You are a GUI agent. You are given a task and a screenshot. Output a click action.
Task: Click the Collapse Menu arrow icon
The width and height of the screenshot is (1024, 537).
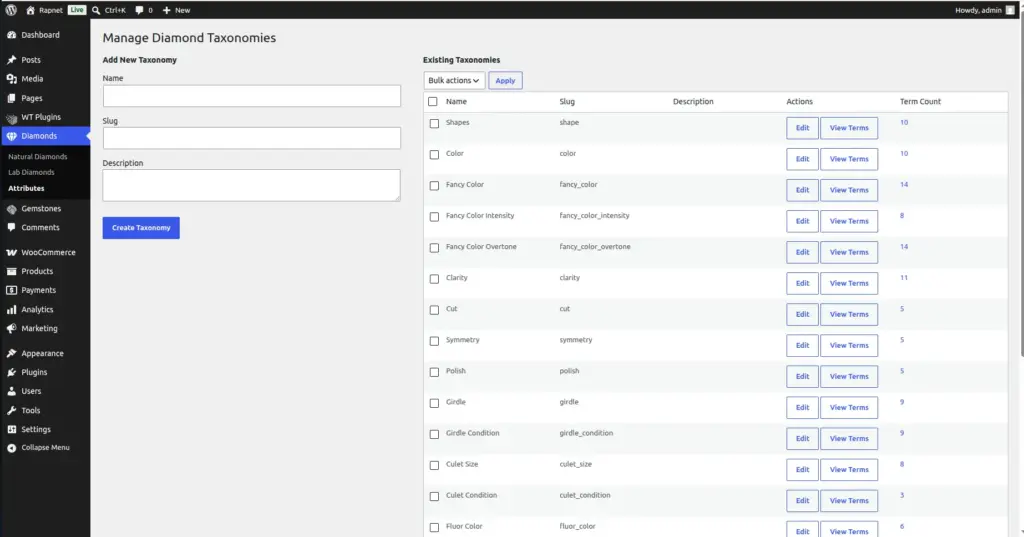[11, 448]
